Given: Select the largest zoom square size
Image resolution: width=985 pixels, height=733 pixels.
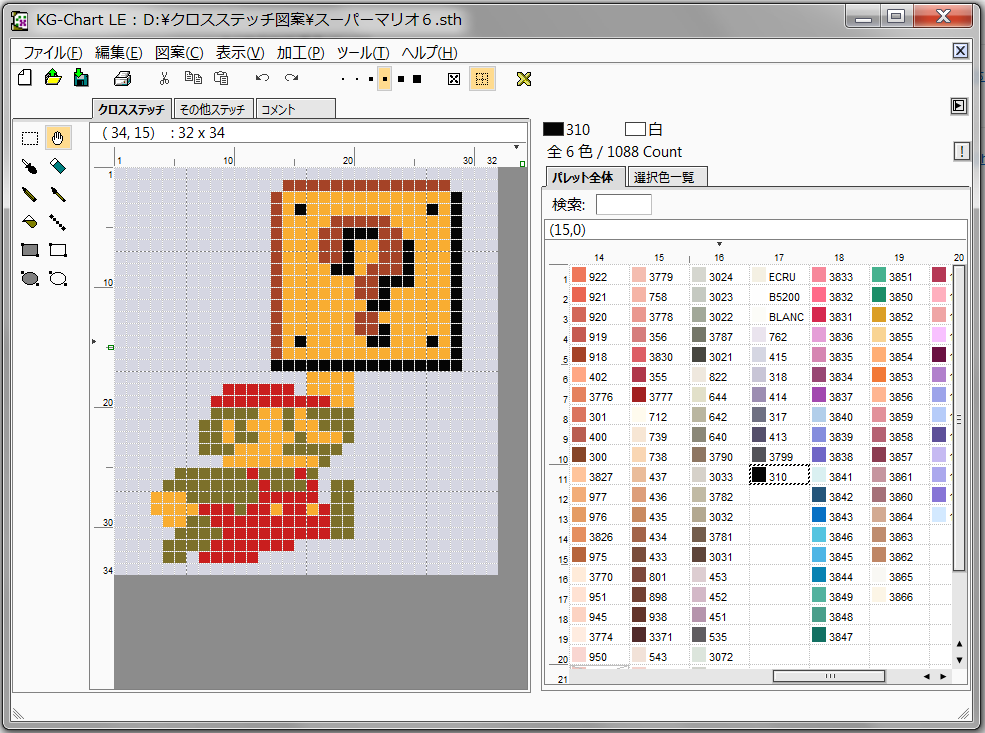Looking at the screenshot, I should click(417, 79).
